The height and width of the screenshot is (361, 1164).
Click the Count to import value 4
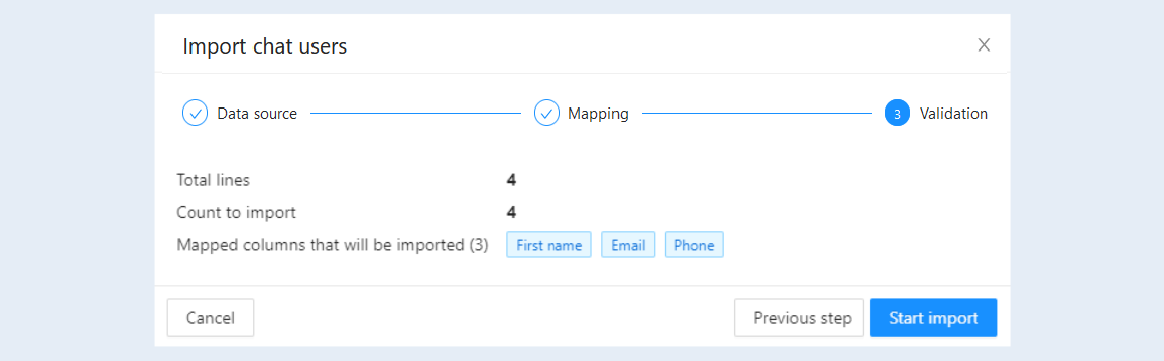tap(511, 212)
